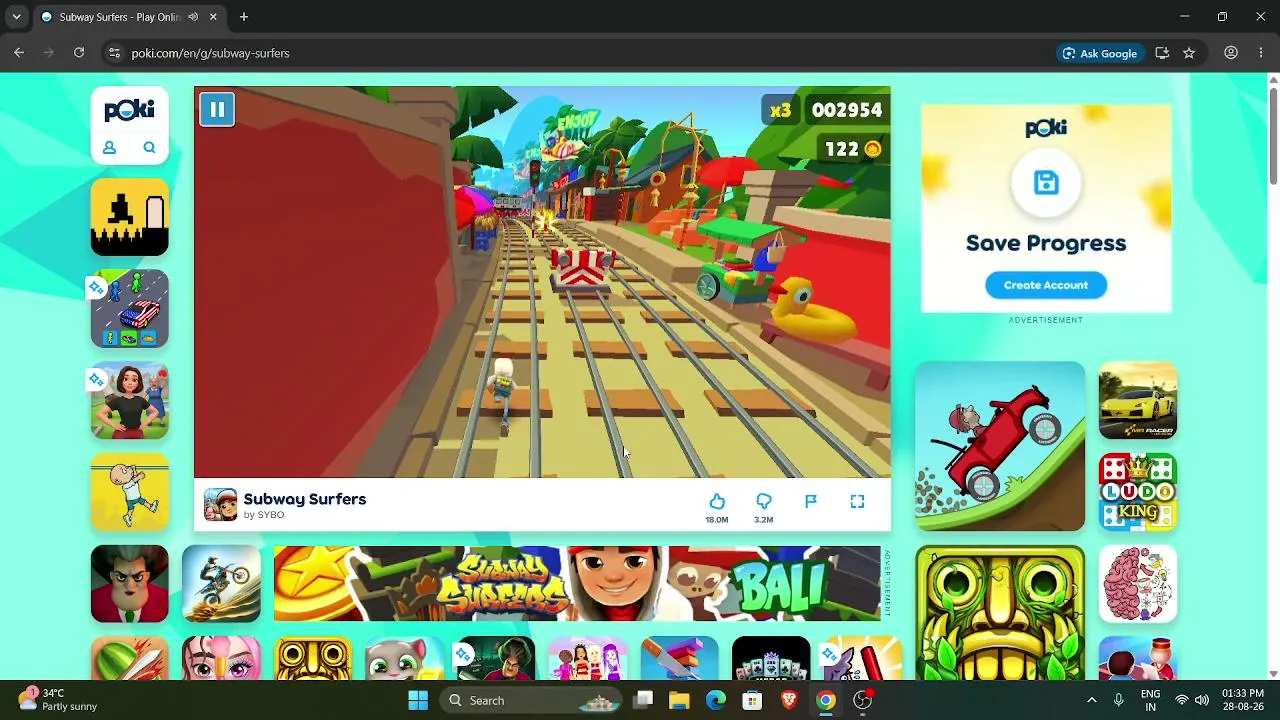Image resolution: width=1280 pixels, height=720 pixels.
Task: Open the Wi-Fi network icon in tray
Action: click(1182, 700)
